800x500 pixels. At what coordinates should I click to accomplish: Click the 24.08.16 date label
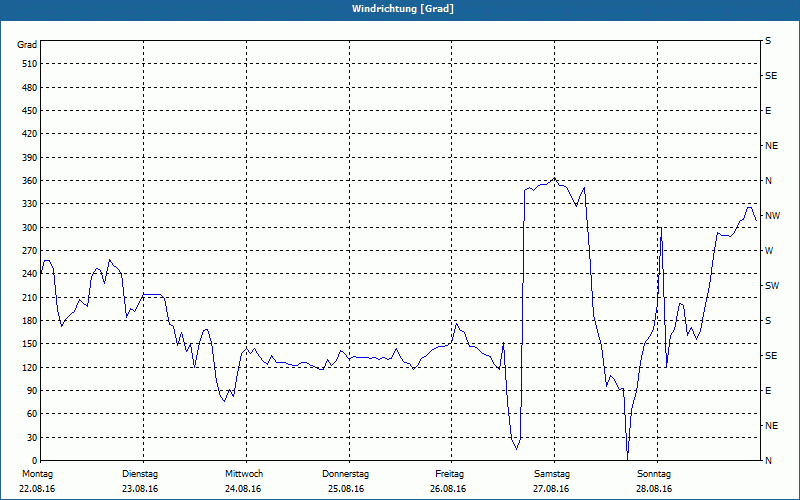[243, 489]
